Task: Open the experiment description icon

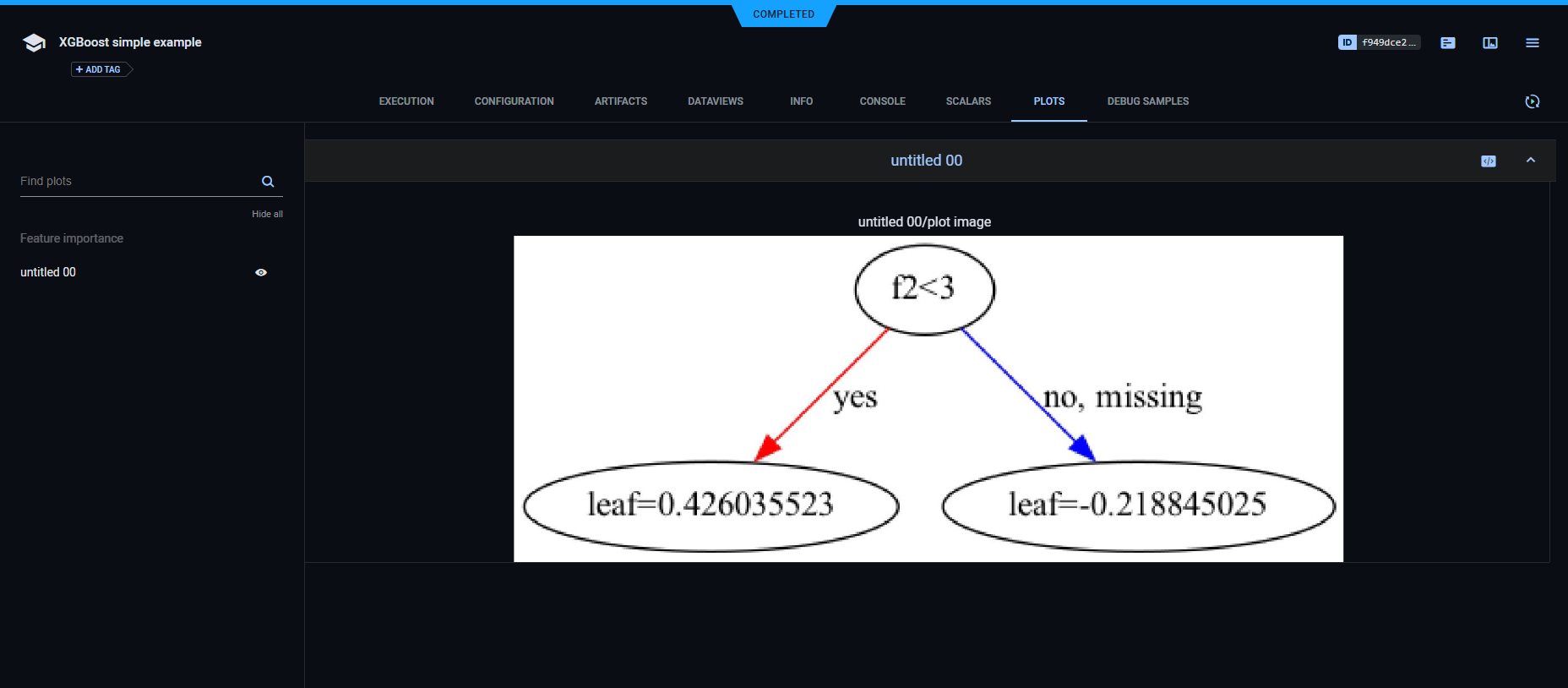Action: click(1448, 43)
